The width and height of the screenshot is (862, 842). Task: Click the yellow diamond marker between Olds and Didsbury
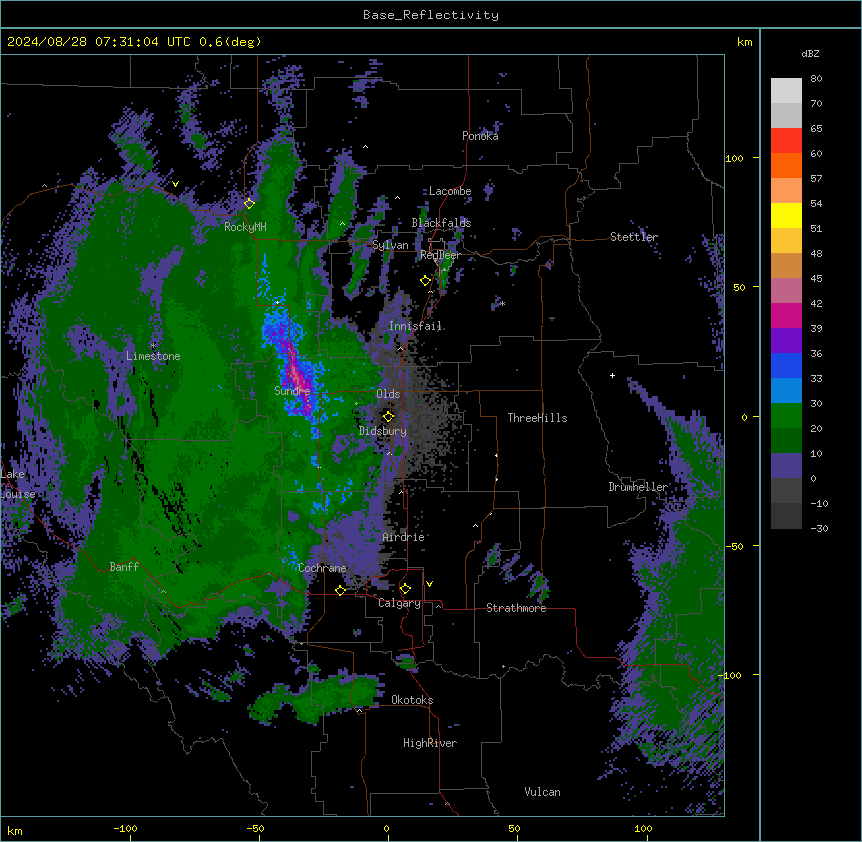point(388,416)
